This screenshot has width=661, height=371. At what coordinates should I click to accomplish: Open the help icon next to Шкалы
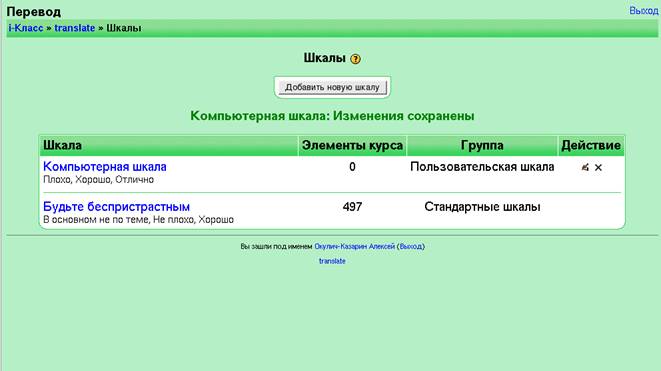[355, 59]
